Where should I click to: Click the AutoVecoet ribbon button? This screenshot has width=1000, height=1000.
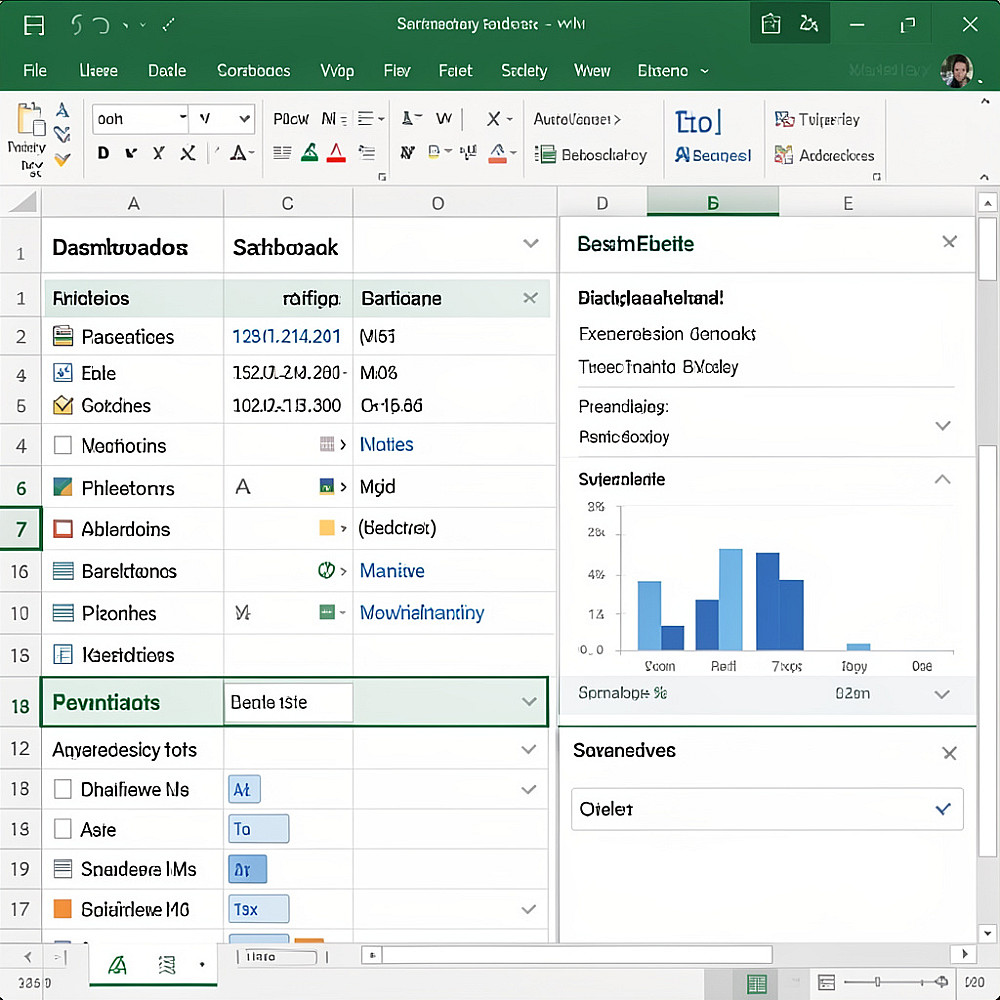coord(577,119)
